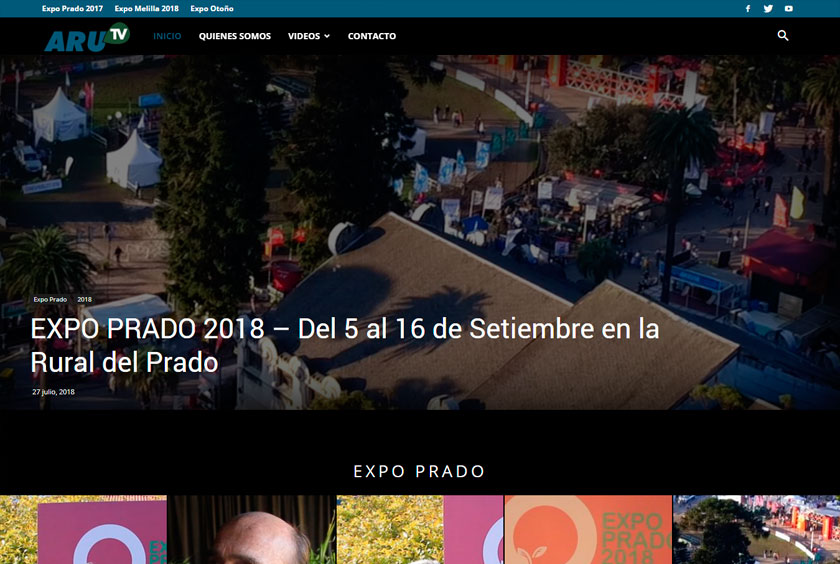Click the 27 julio, 2018 date
Image resolution: width=840 pixels, height=564 pixels.
click(54, 392)
